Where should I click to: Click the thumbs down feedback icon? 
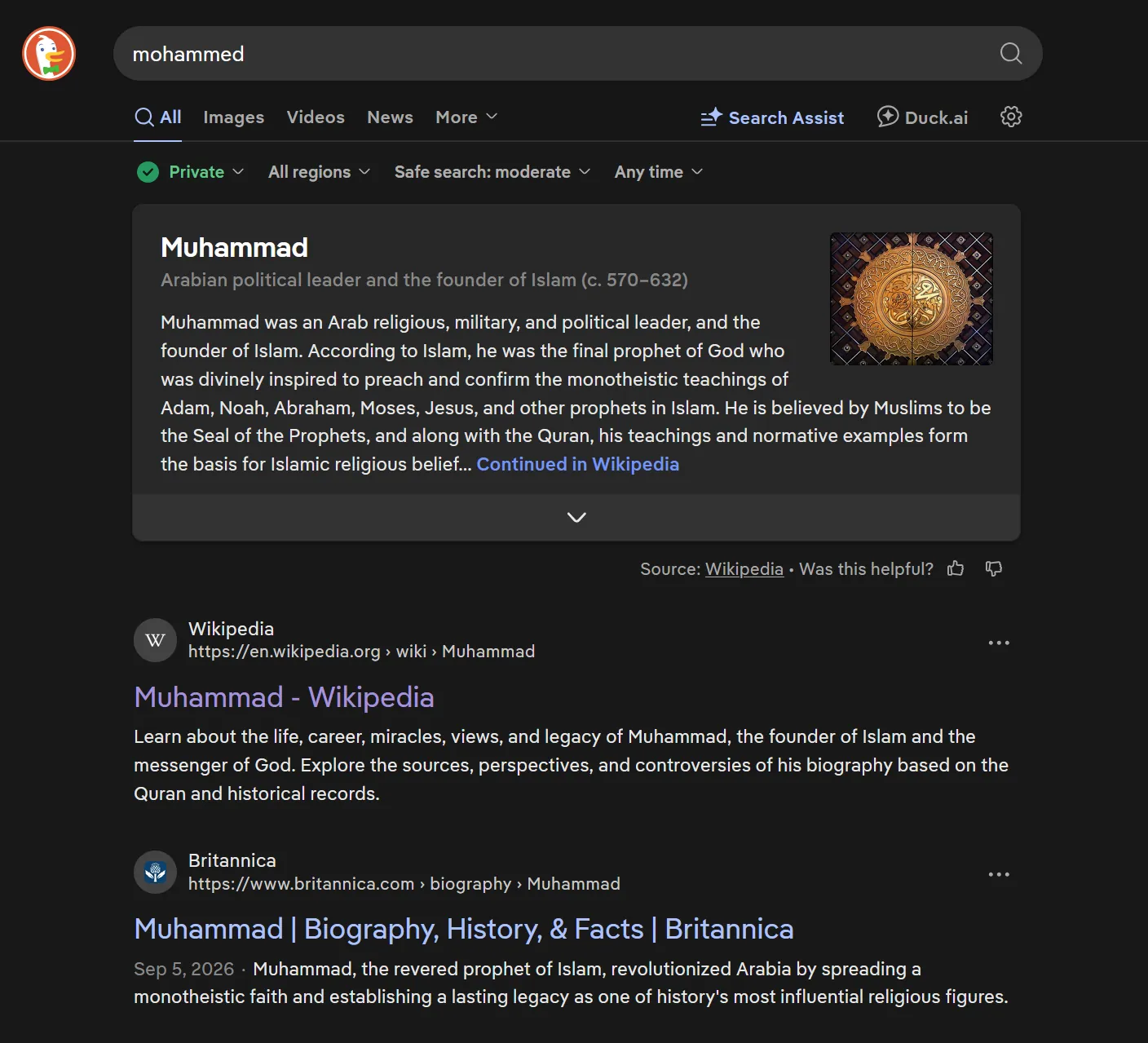coord(993,568)
